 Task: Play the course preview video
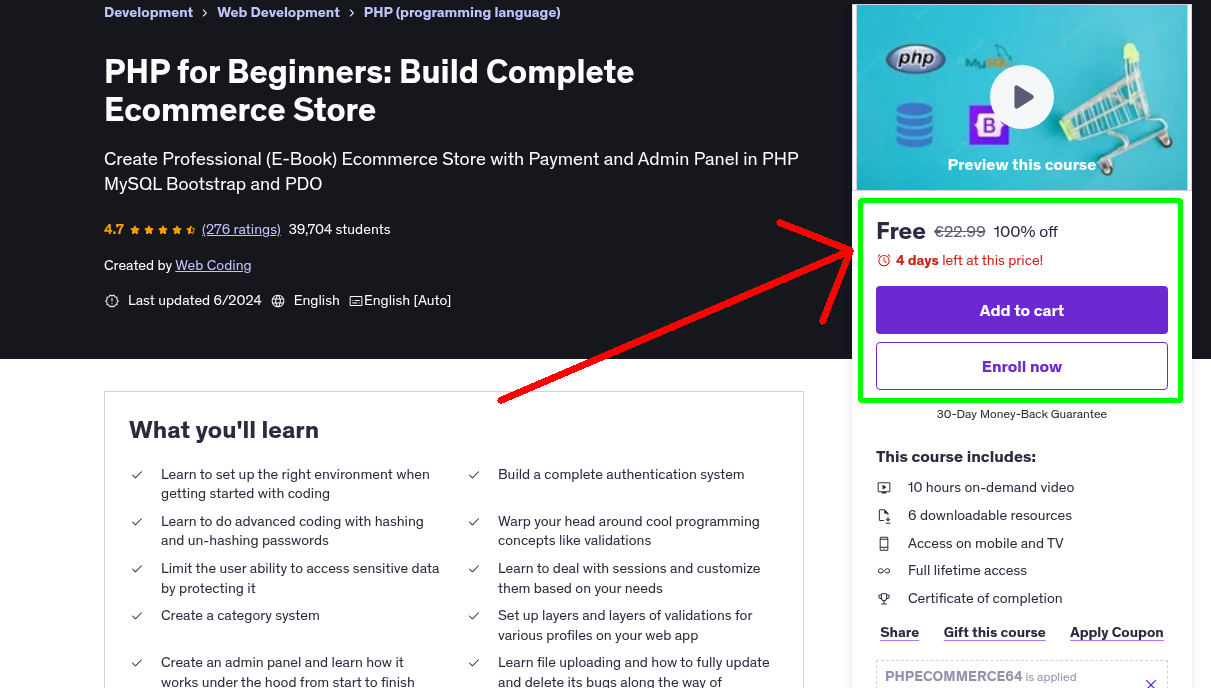1022,97
